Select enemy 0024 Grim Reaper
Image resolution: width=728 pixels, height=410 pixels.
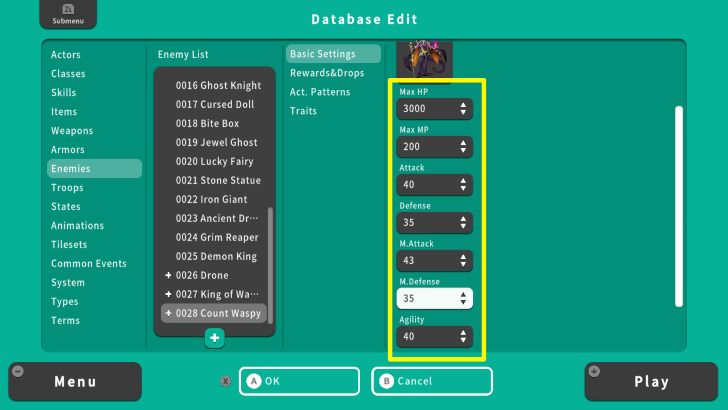(217, 238)
